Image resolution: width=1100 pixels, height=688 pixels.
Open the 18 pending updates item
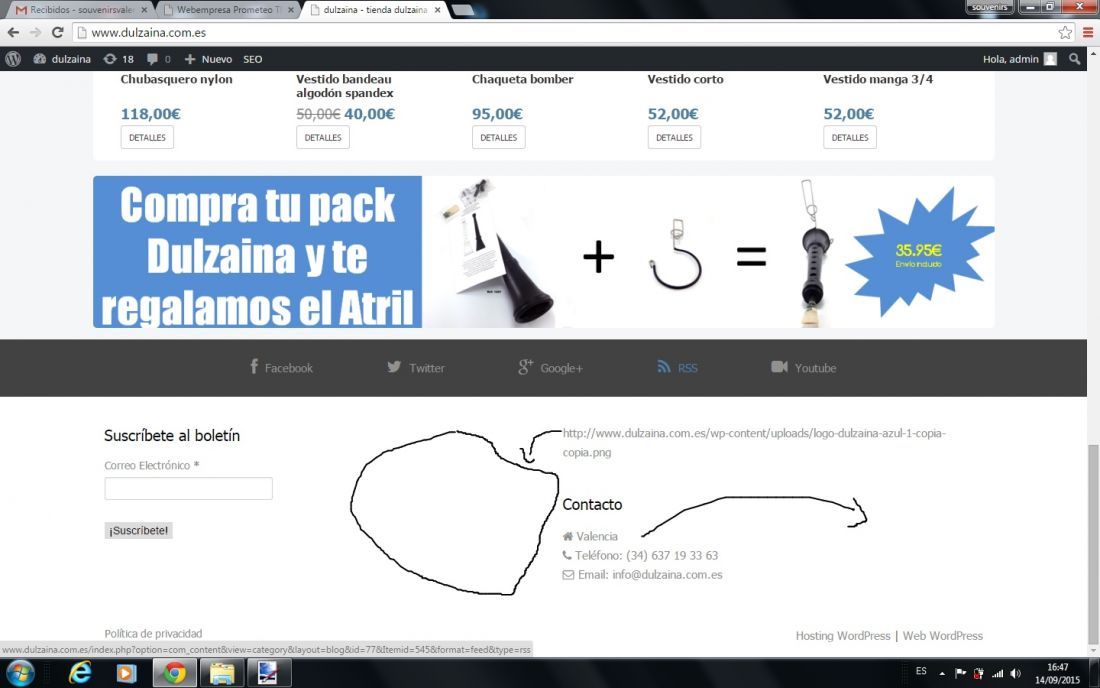click(x=119, y=59)
